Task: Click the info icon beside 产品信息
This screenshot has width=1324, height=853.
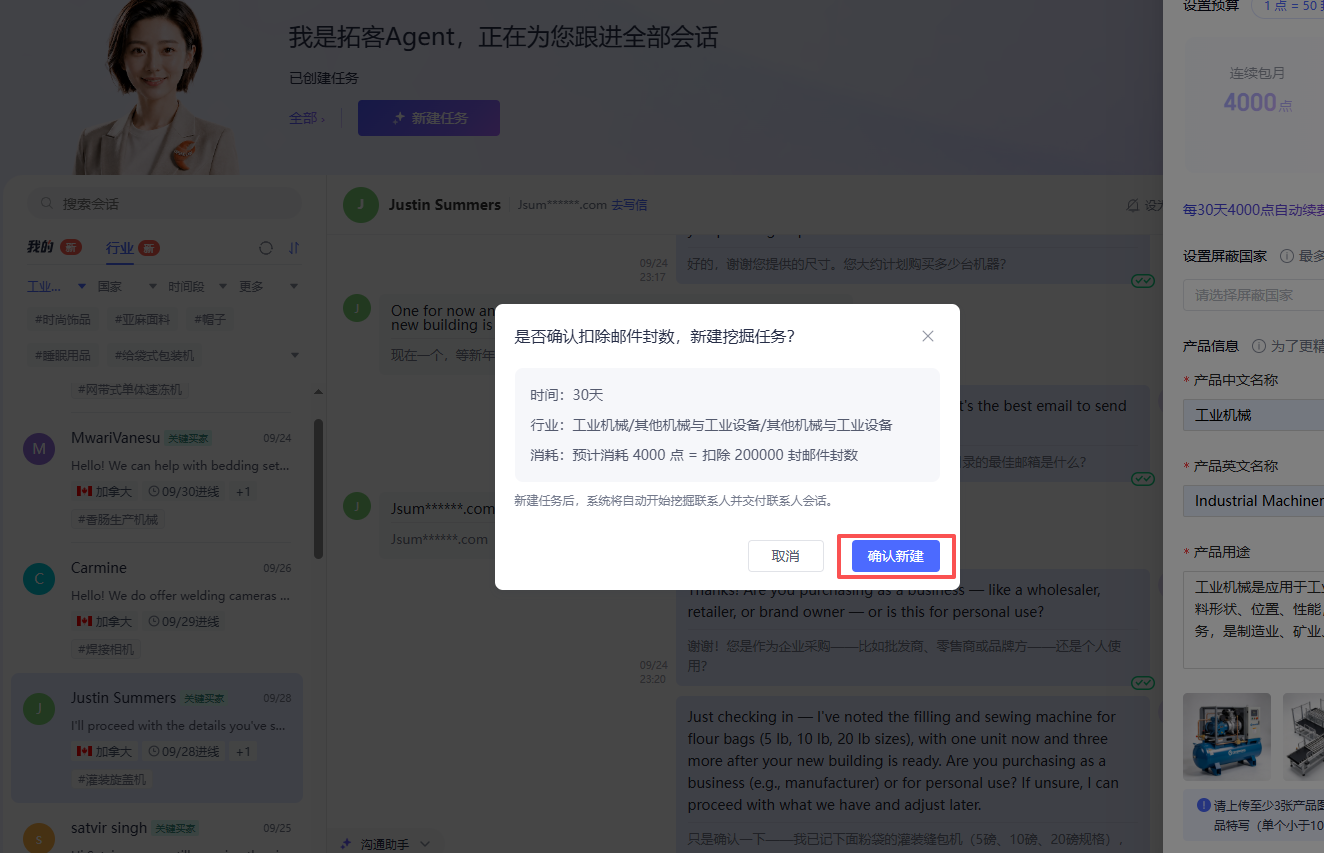Action: click(1259, 346)
